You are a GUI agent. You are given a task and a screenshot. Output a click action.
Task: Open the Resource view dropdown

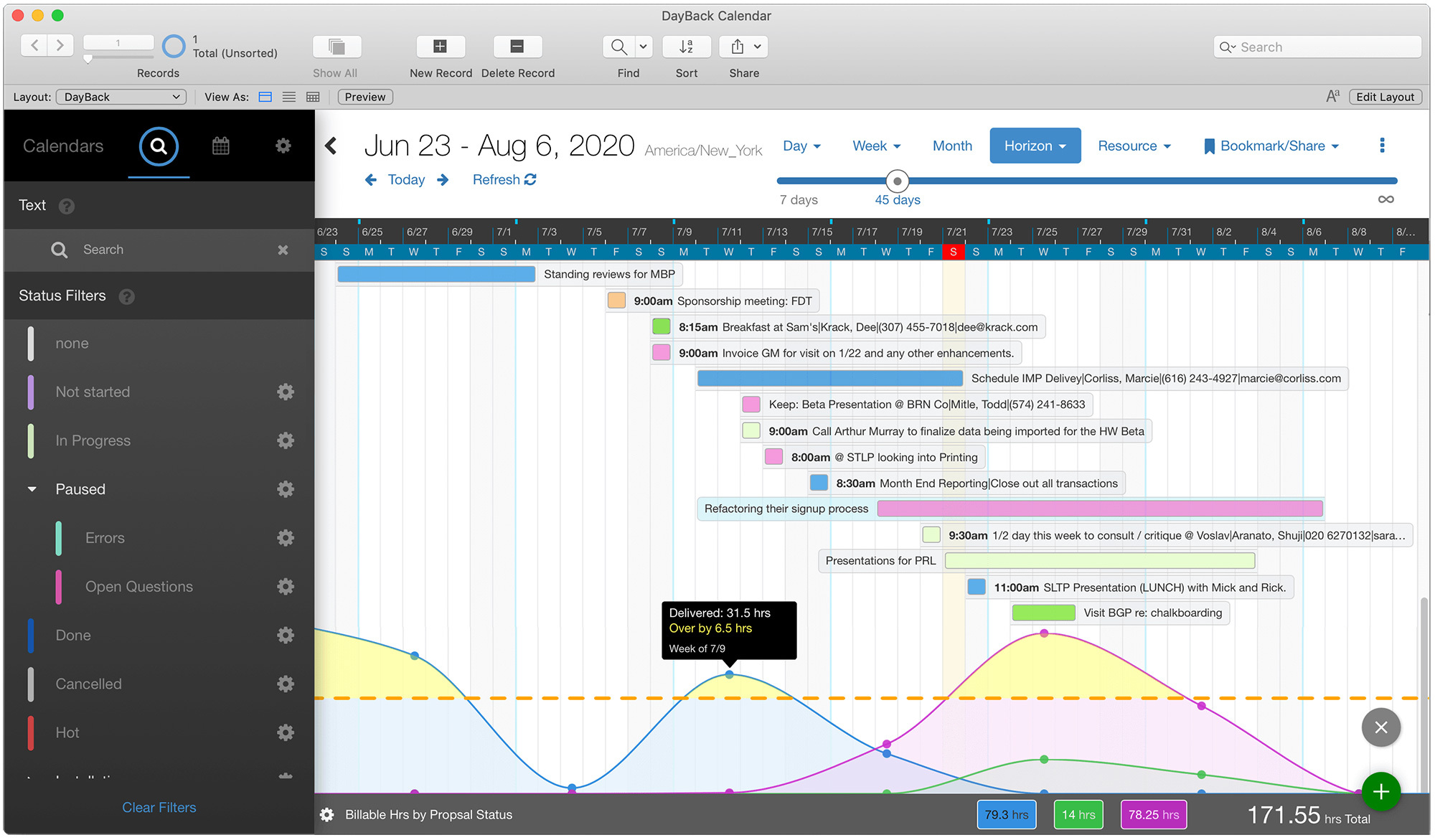[x=1134, y=146]
